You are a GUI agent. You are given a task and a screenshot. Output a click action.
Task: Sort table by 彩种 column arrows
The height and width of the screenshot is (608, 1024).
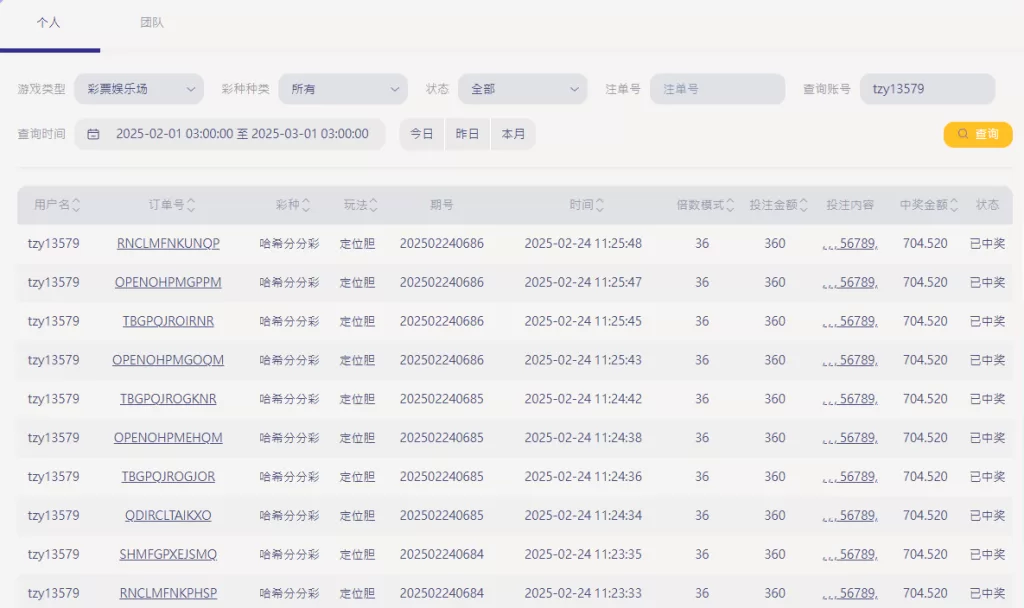pyautogui.click(x=306, y=205)
